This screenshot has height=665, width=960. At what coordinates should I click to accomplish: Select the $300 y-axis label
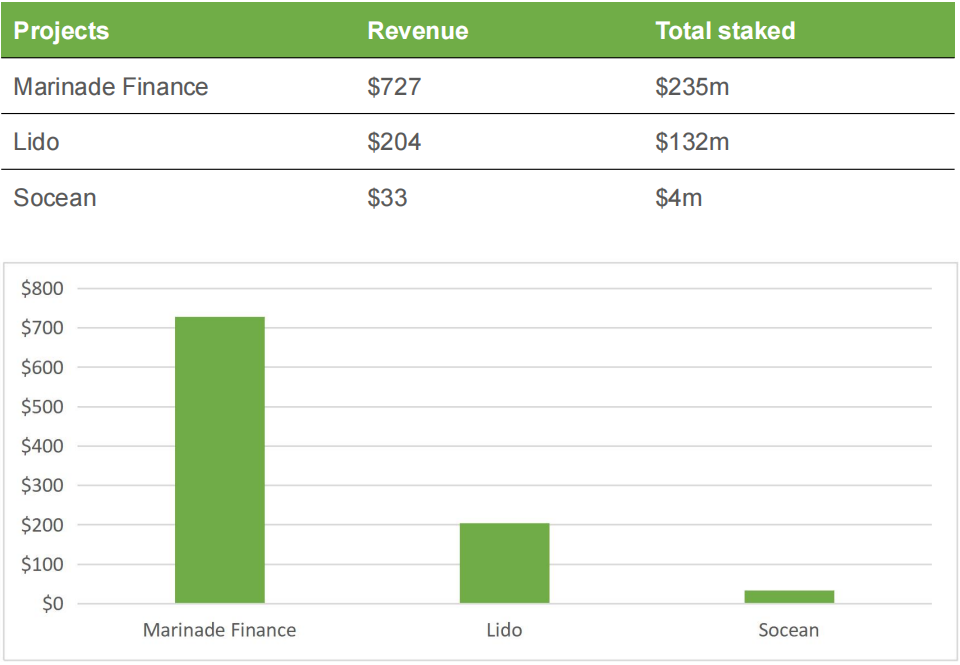pos(42,486)
